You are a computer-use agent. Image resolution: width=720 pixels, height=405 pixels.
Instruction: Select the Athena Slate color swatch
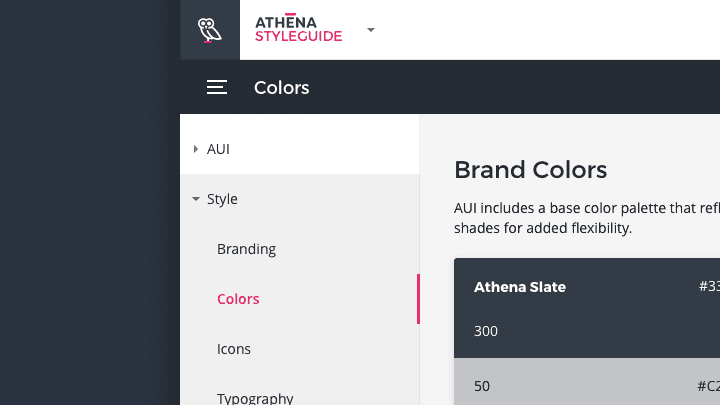[x=519, y=287]
